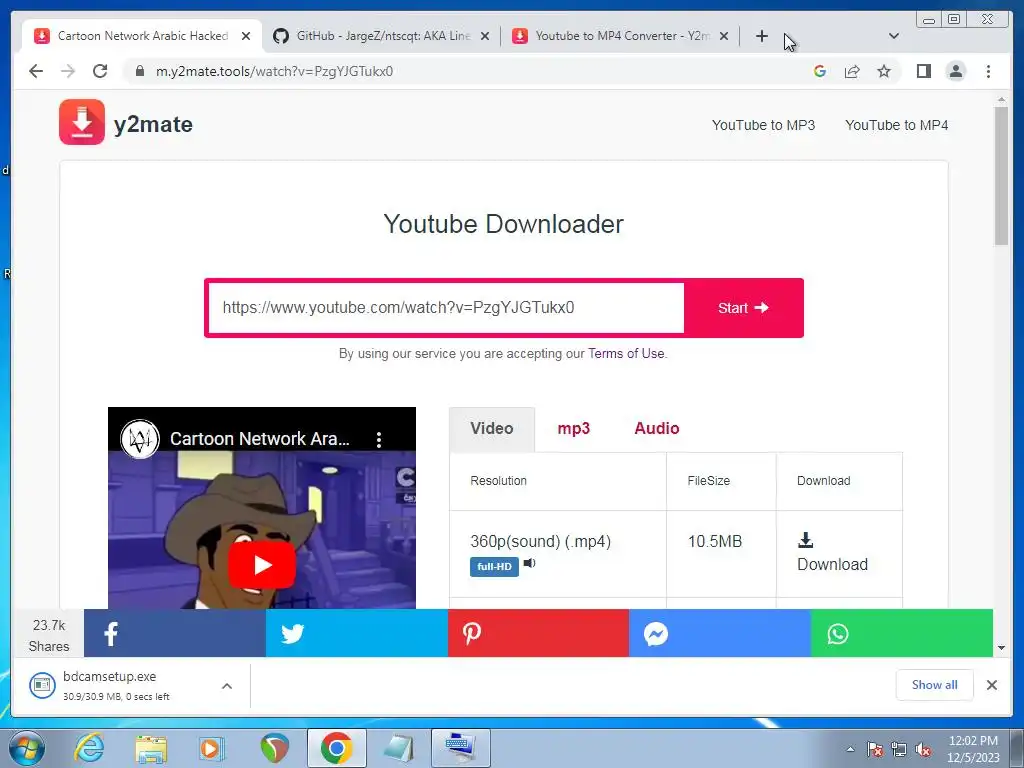Select the Video format tab

tap(492, 429)
